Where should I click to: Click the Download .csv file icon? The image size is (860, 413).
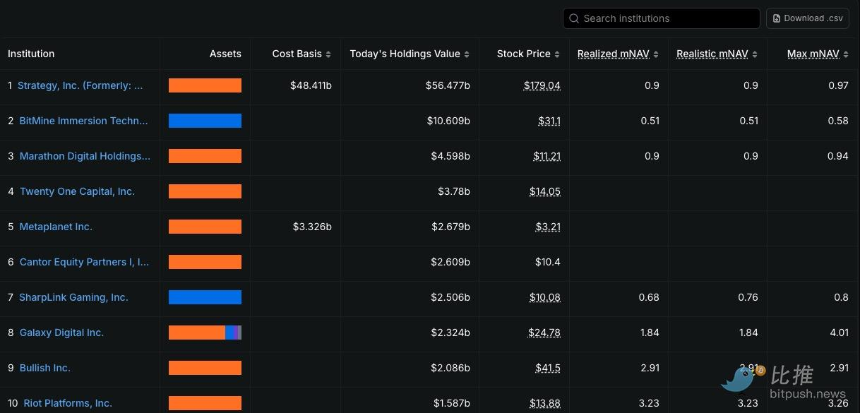pos(777,18)
